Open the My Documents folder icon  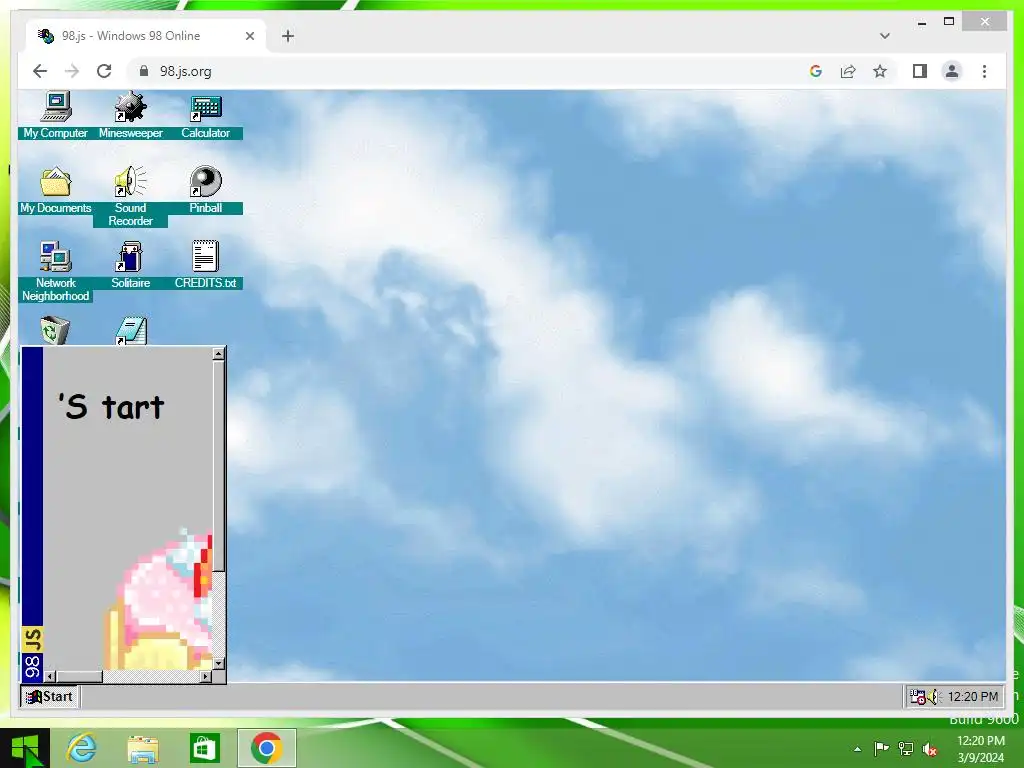pyautogui.click(x=56, y=182)
